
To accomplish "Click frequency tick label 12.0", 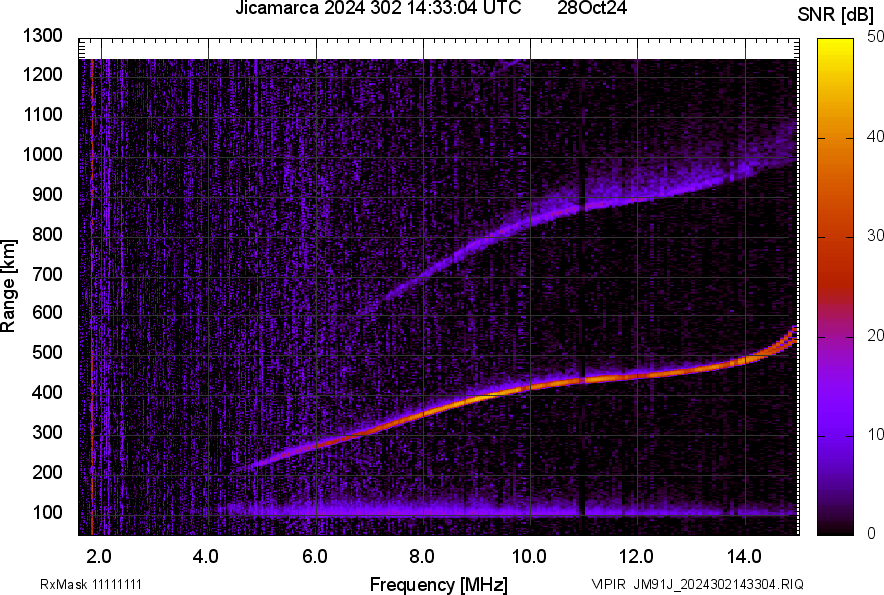I will click(636, 557).
